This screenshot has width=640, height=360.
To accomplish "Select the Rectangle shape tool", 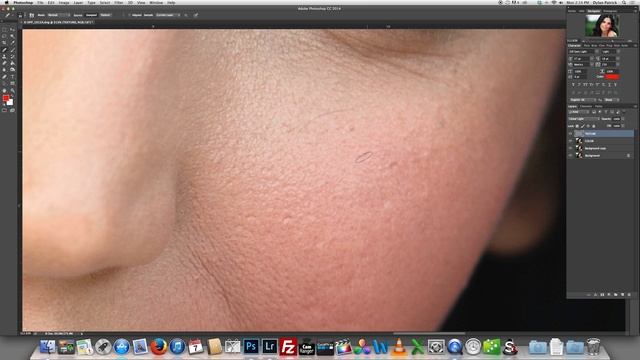I will (x=13, y=83).
